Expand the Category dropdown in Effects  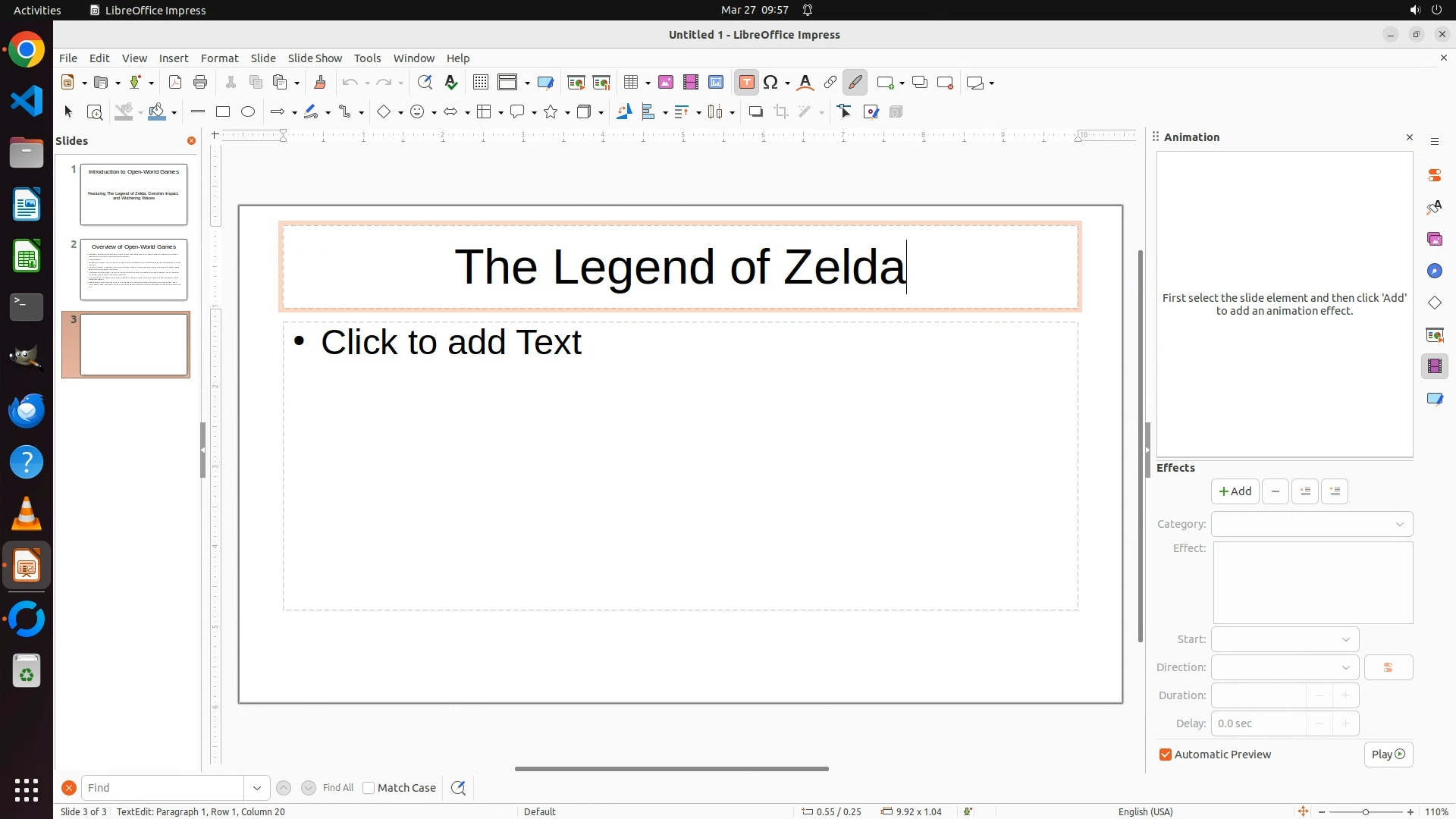1312,524
